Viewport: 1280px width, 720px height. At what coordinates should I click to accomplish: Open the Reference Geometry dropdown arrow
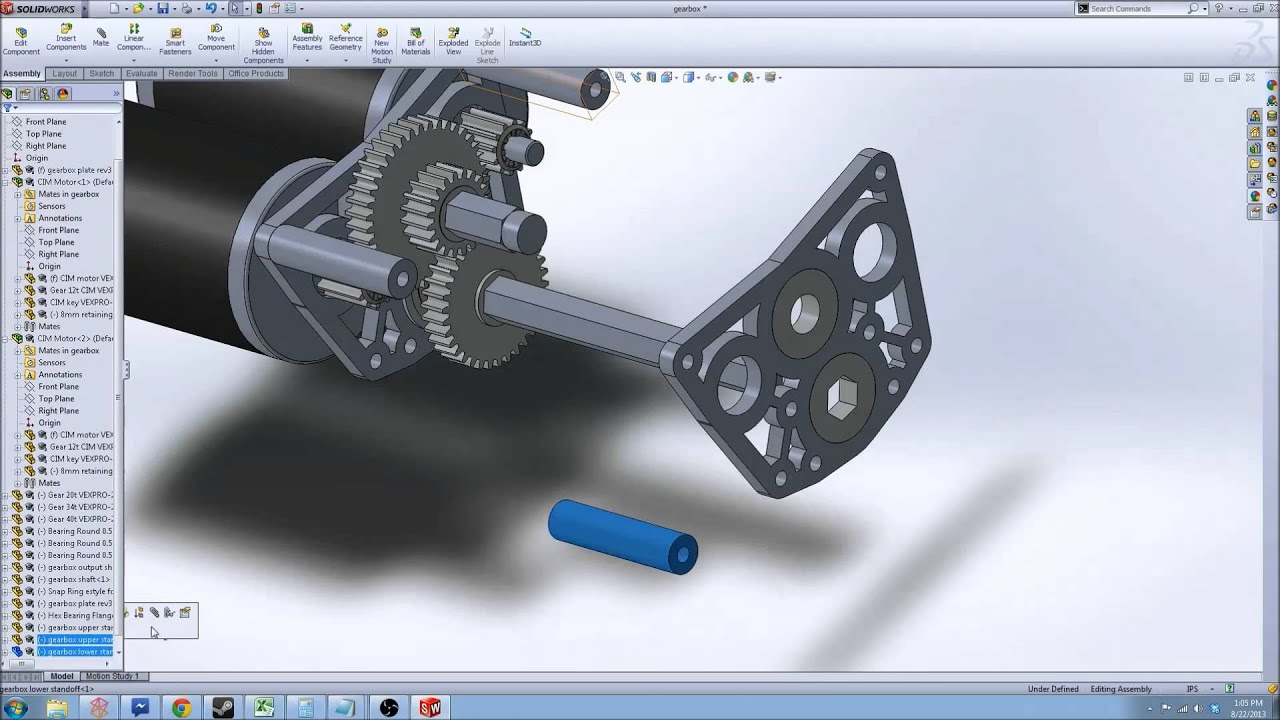pos(345,61)
